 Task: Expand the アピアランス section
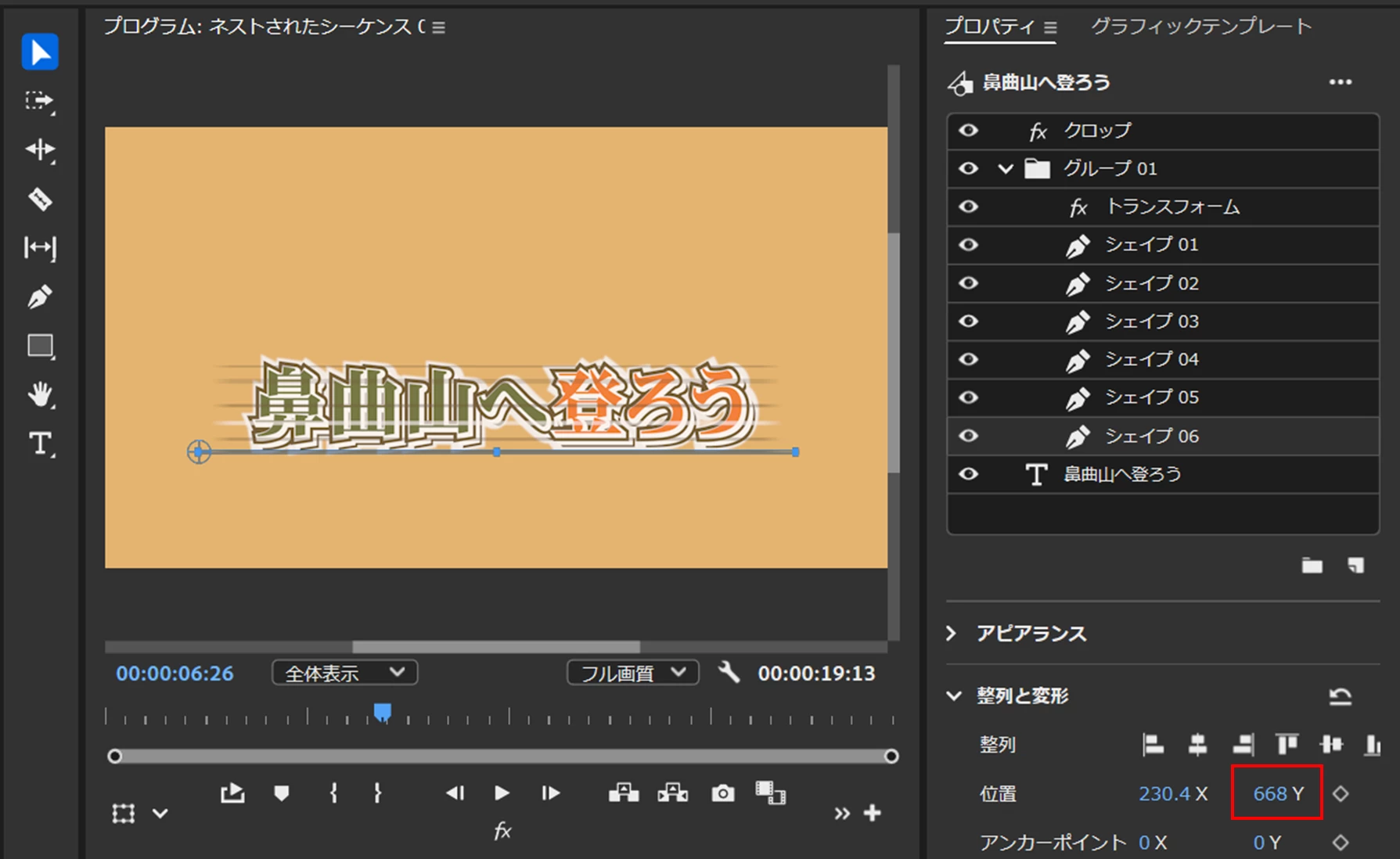point(952,633)
